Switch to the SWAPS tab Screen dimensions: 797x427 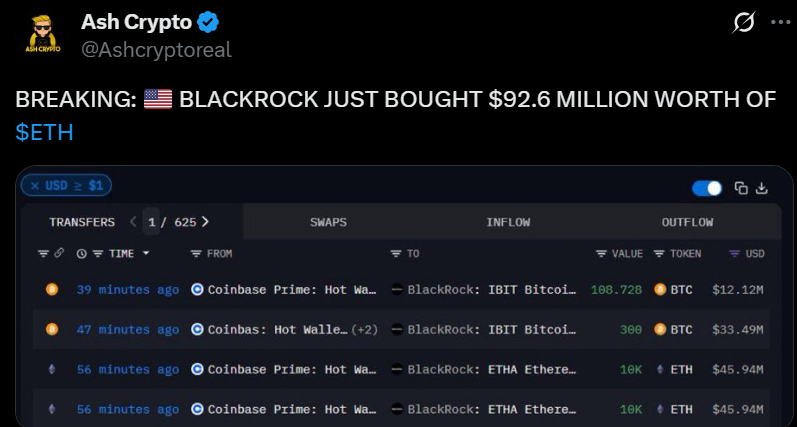[x=328, y=222]
